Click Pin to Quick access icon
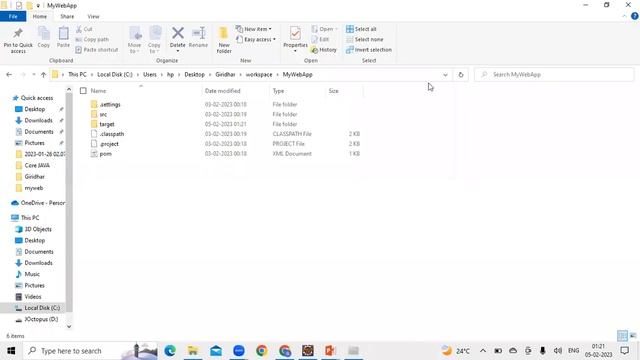Viewport: 640px width, 360px height. pyautogui.click(x=18, y=33)
